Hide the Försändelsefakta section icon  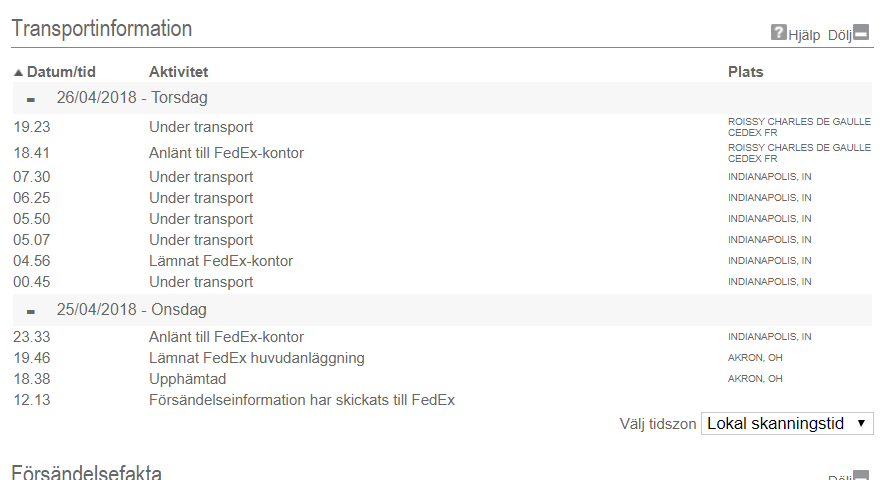tap(861, 475)
